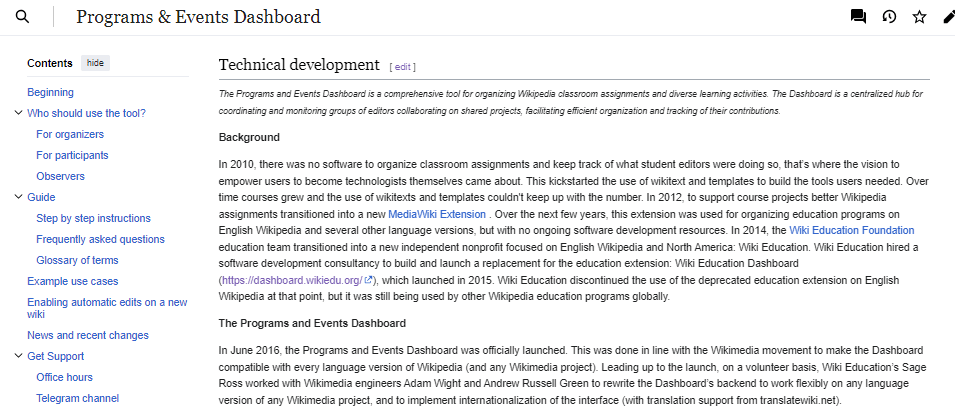Jump to For organizers section
The image size is (955, 413).
(x=70, y=135)
